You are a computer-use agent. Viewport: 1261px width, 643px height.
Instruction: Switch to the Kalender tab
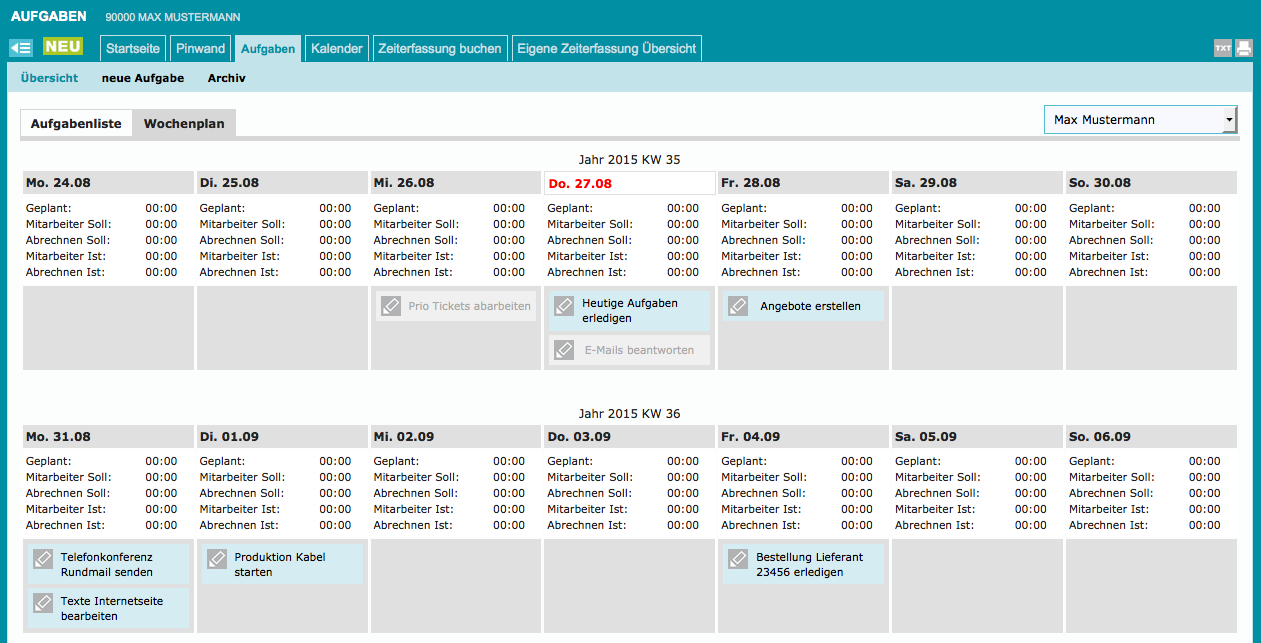point(336,48)
